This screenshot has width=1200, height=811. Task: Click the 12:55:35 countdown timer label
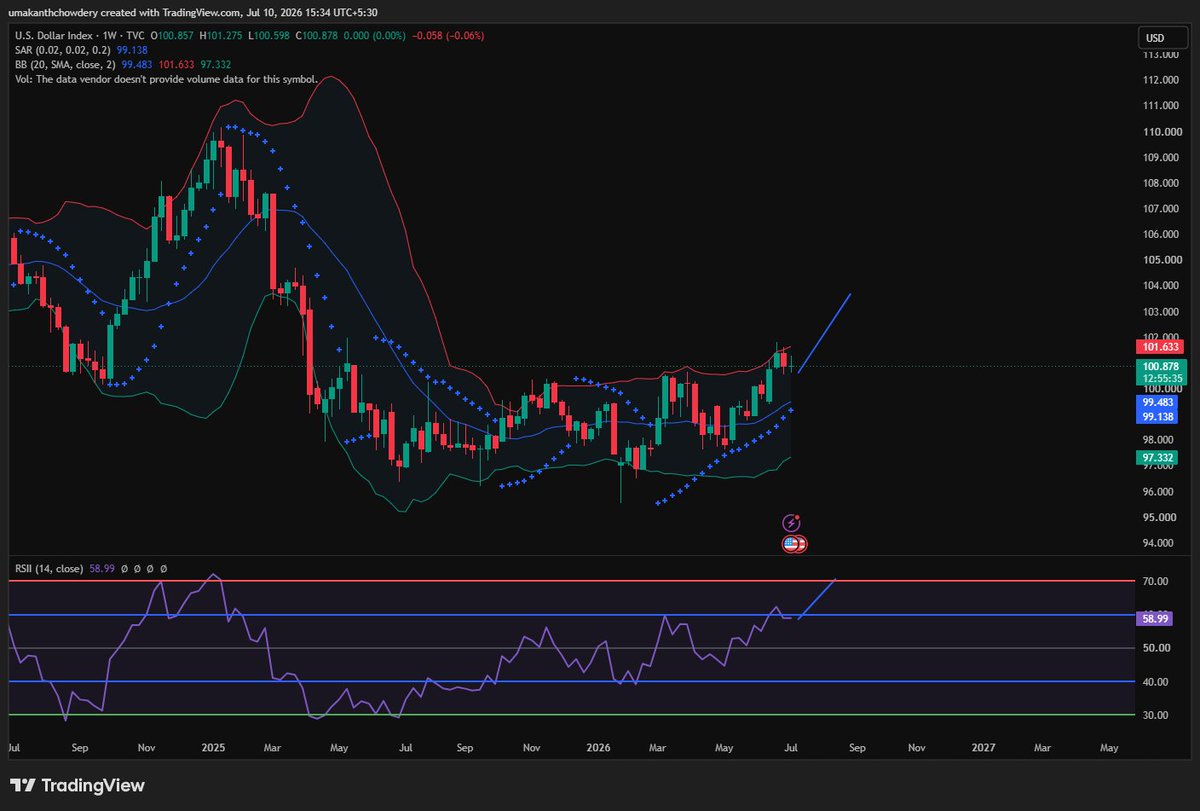[1161, 379]
